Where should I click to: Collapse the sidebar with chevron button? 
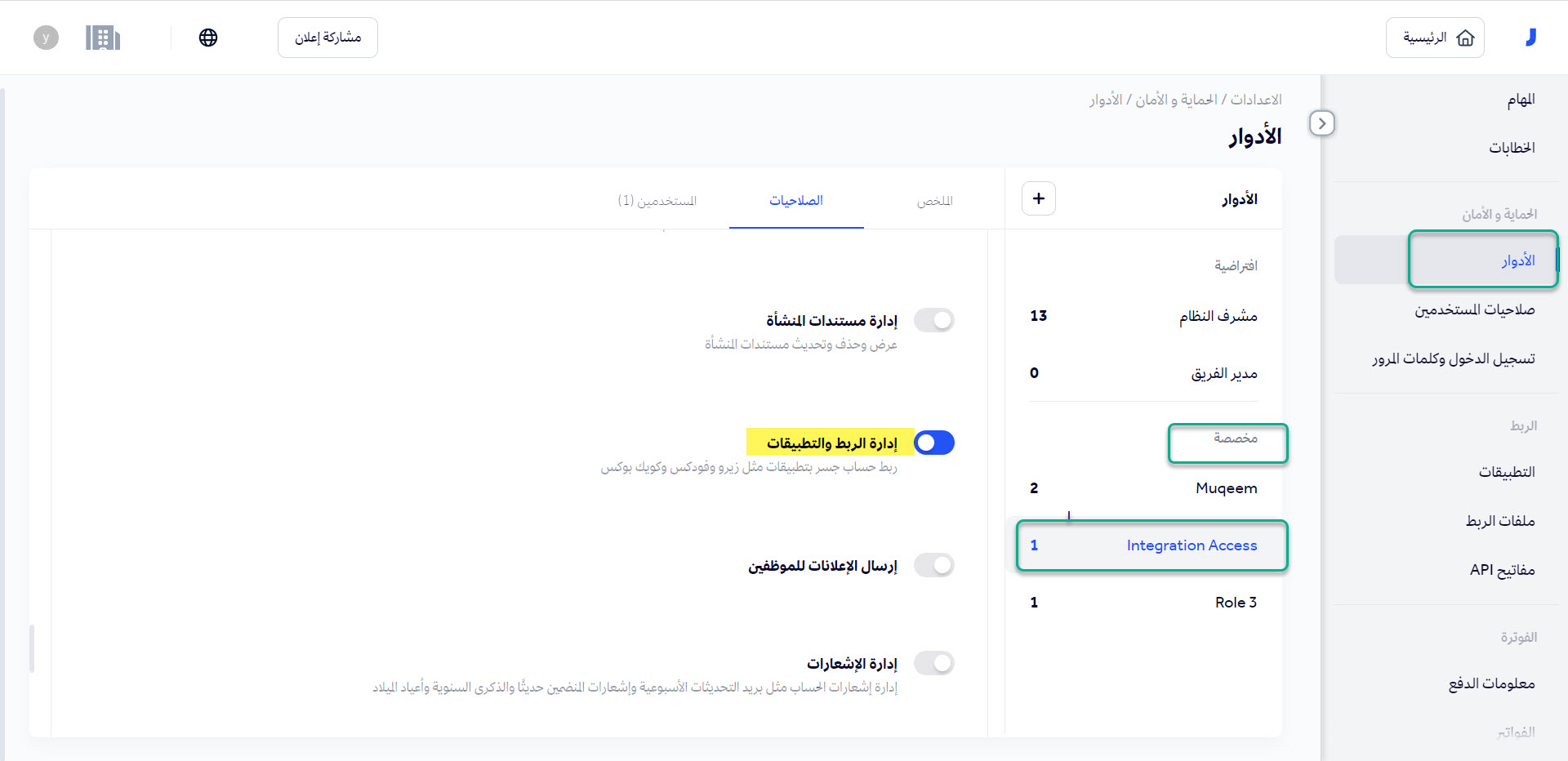(1321, 123)
